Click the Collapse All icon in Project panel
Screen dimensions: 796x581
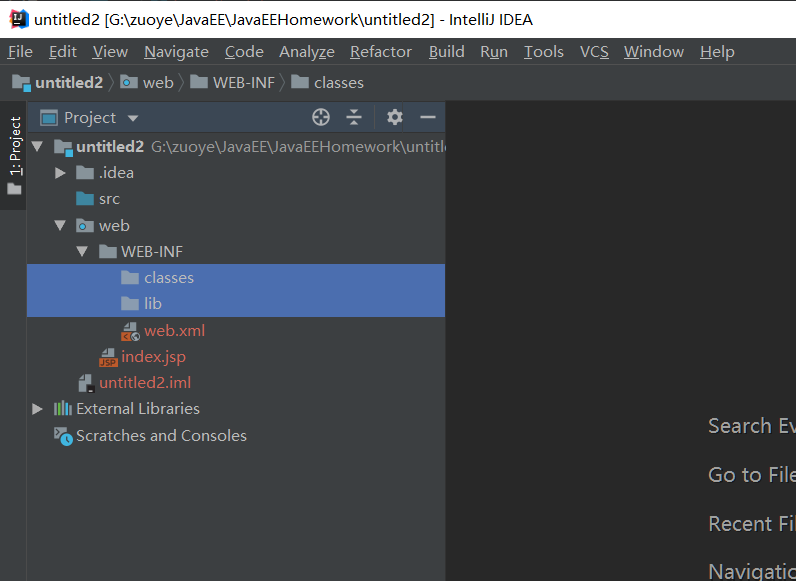pos(354,117)
